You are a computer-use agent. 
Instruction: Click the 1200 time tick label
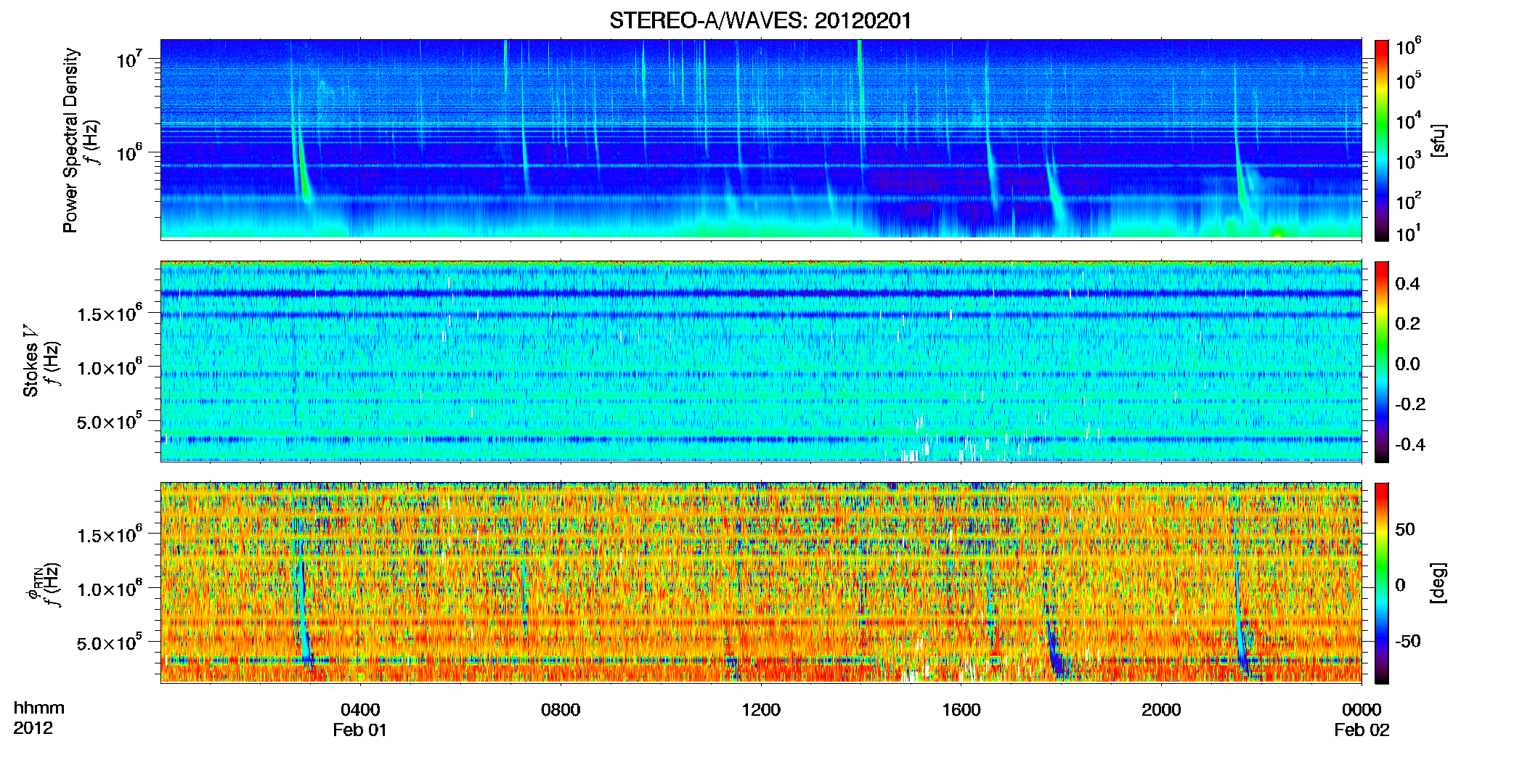pyautogui.click(x=761, y=710)
